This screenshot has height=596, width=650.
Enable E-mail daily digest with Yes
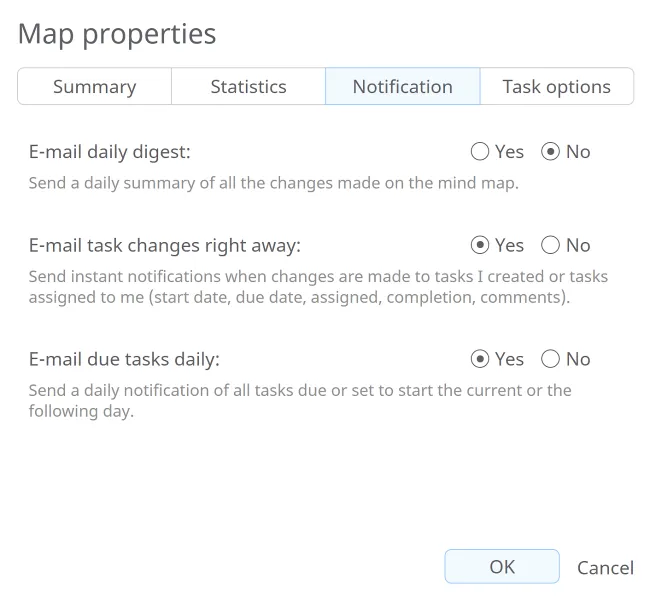click(x=480, y=152)
